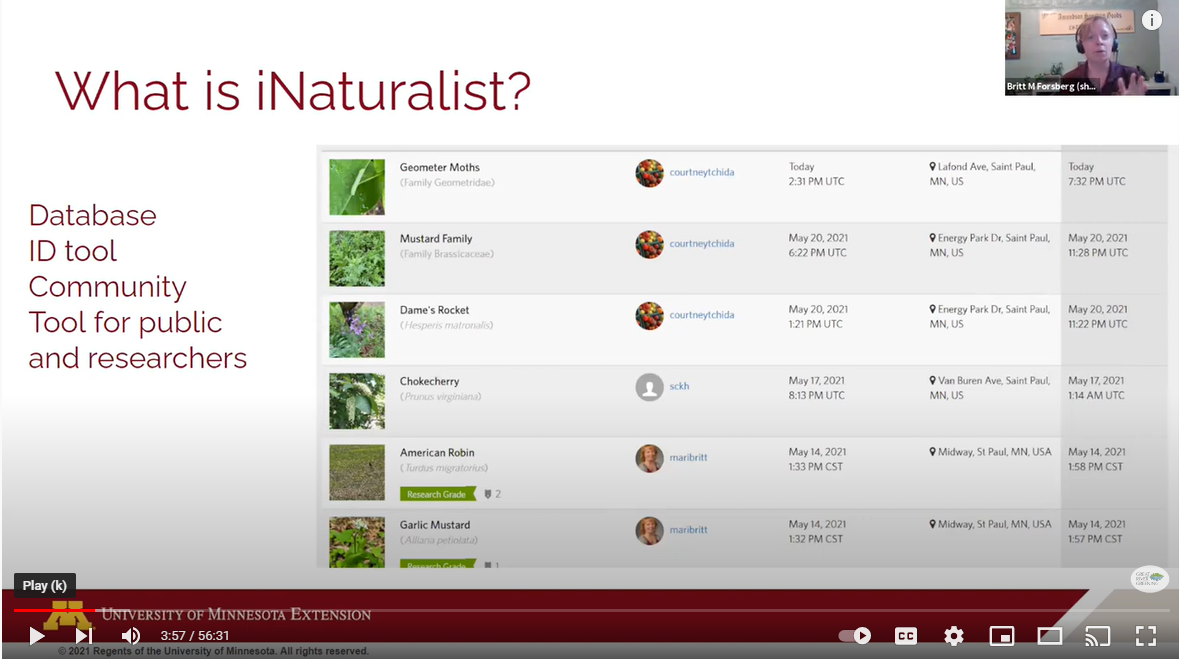1179x659 pixels.
Task: Switch to theater mode
Action: point(1050,636)
